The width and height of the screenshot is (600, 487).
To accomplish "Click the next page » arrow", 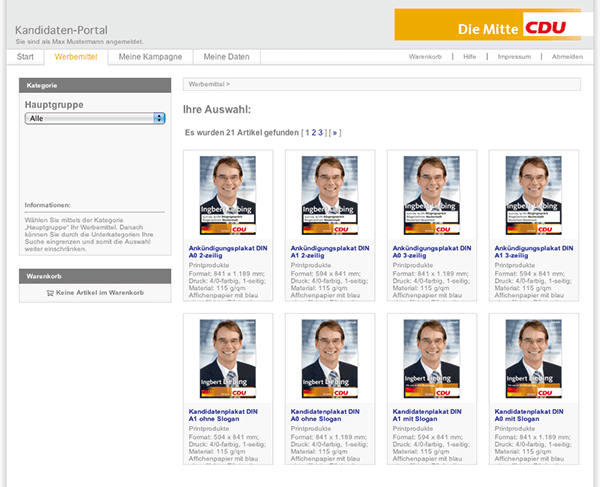I will pos(335,132).
